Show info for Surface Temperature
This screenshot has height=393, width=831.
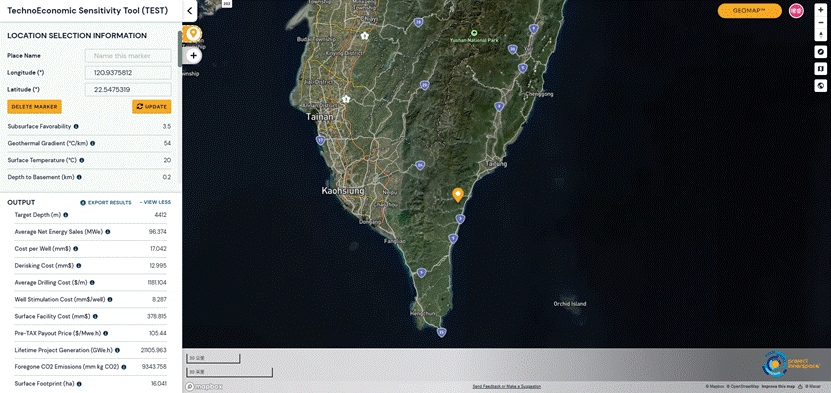tap(82, 160)
